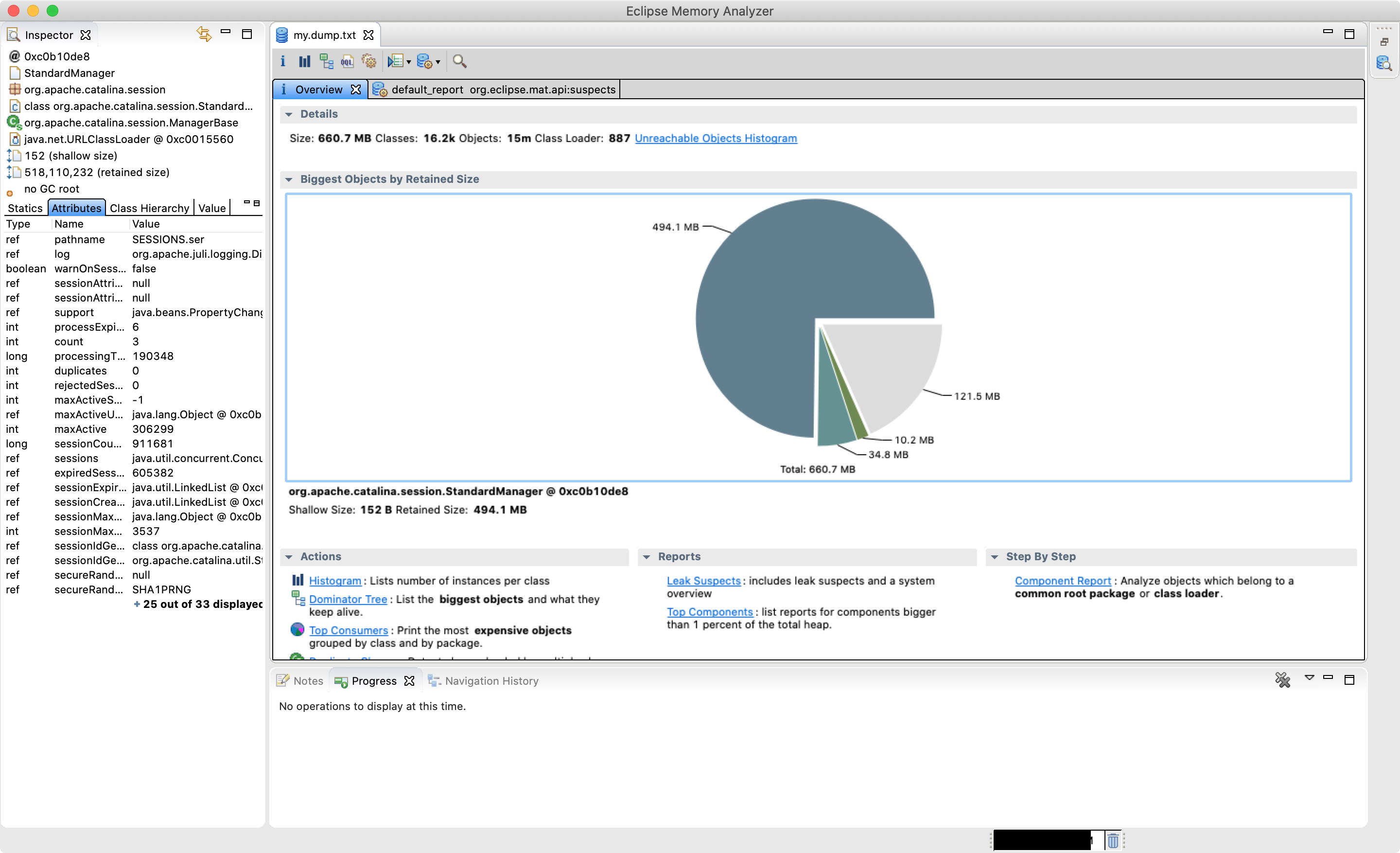Open the heap dump overview info icon
Viewport: 1400px width, 853px height.
[x=283, y=61]
